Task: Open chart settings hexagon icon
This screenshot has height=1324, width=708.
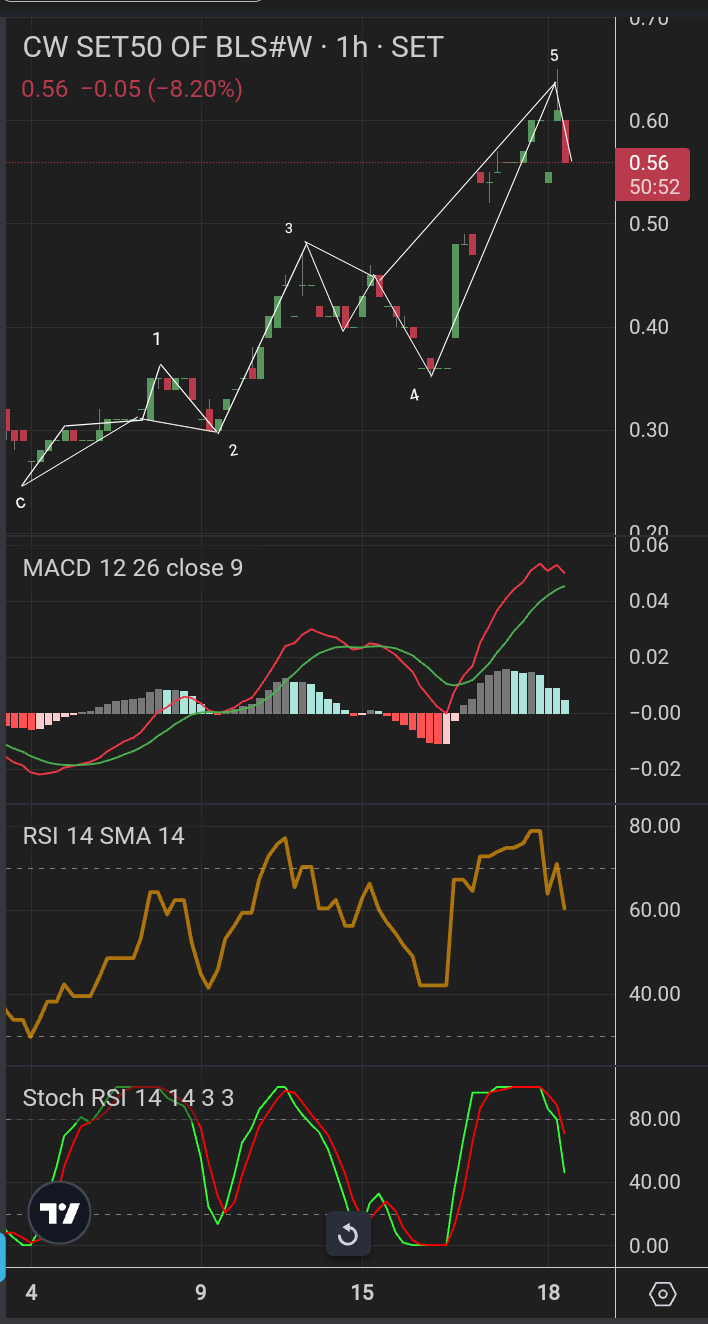Action: pos(663,1294)
